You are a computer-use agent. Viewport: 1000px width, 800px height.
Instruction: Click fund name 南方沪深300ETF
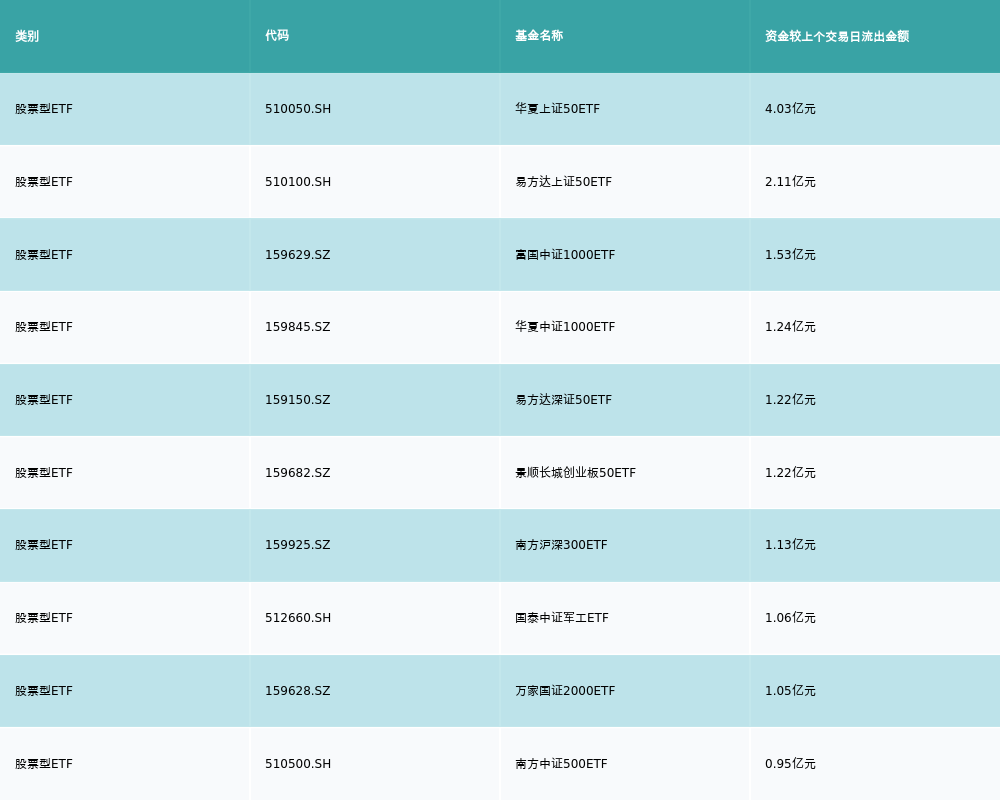pos(561,545)
